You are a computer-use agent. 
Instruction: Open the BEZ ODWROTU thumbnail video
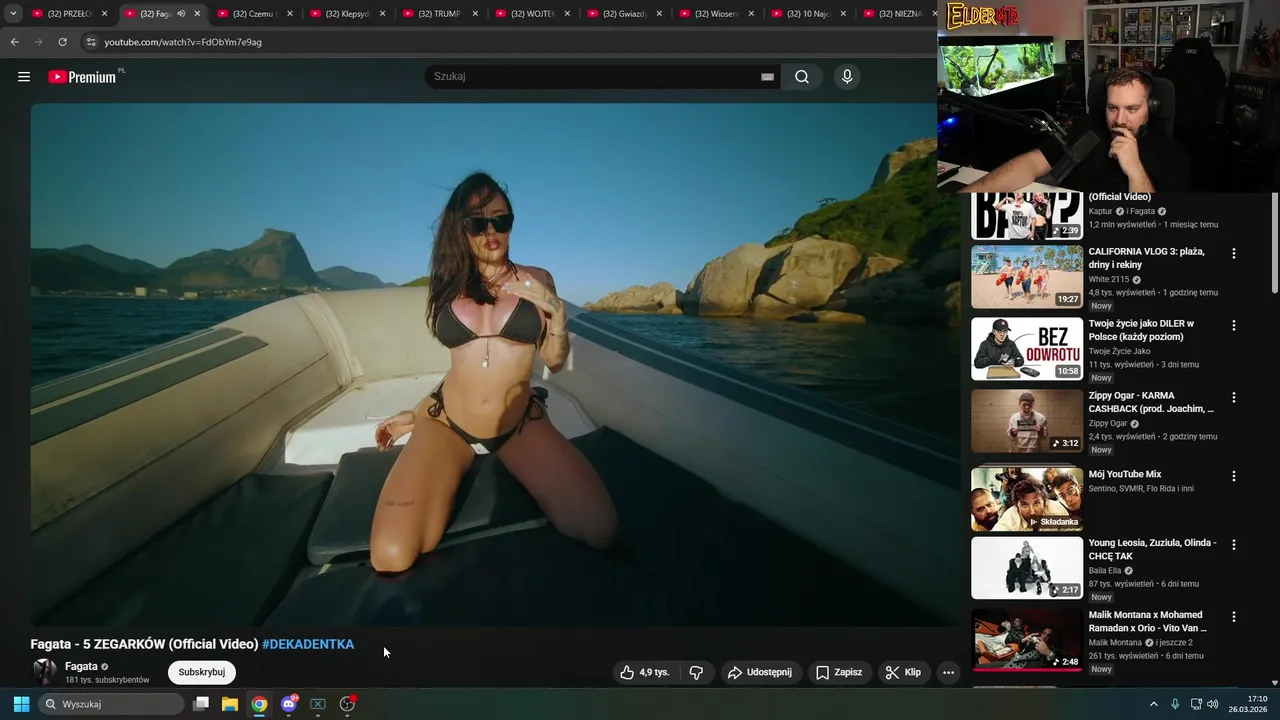click(1027, 349)
